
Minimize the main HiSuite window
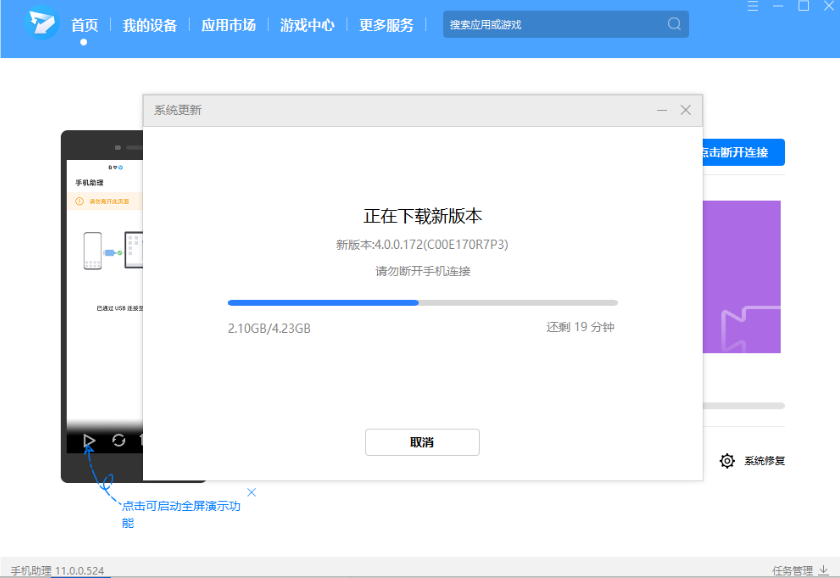point(778,6)
